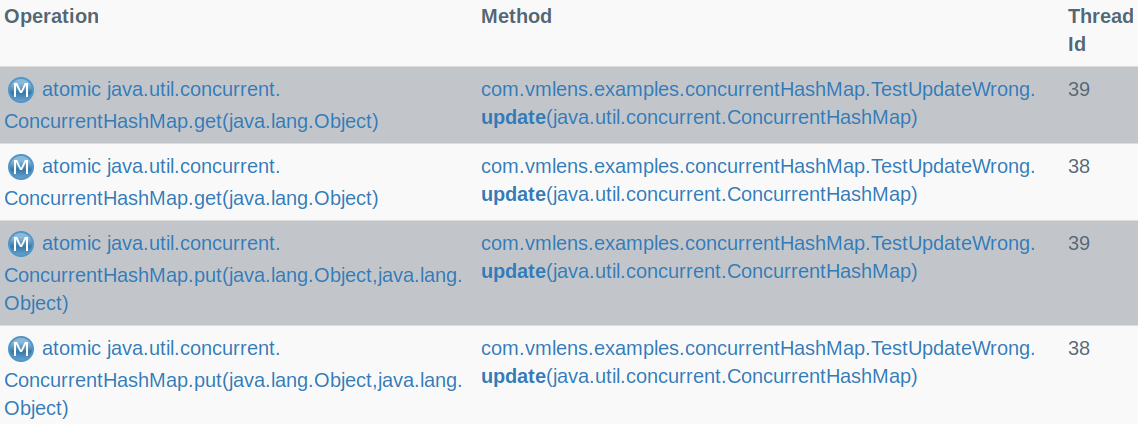Click the M icon of thread 39's put operation
Image resolution: width=1138 pixels, height=424 pixels.
pyautogui.click(x=21, y=244)
